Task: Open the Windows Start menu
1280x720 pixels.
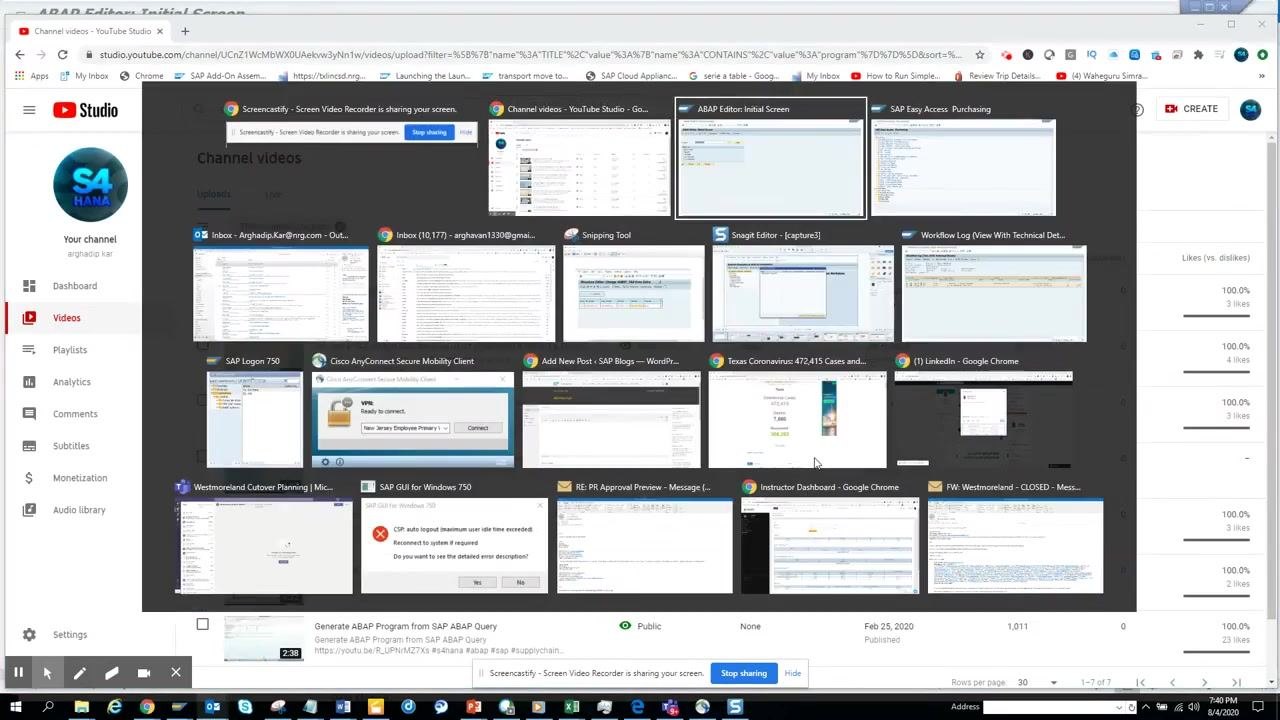Action: [16, 707]
